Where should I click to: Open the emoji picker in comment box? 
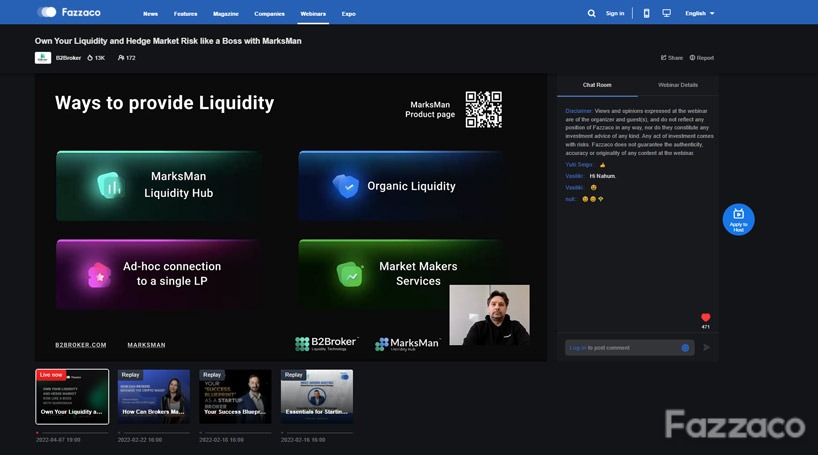click(685, 348)
